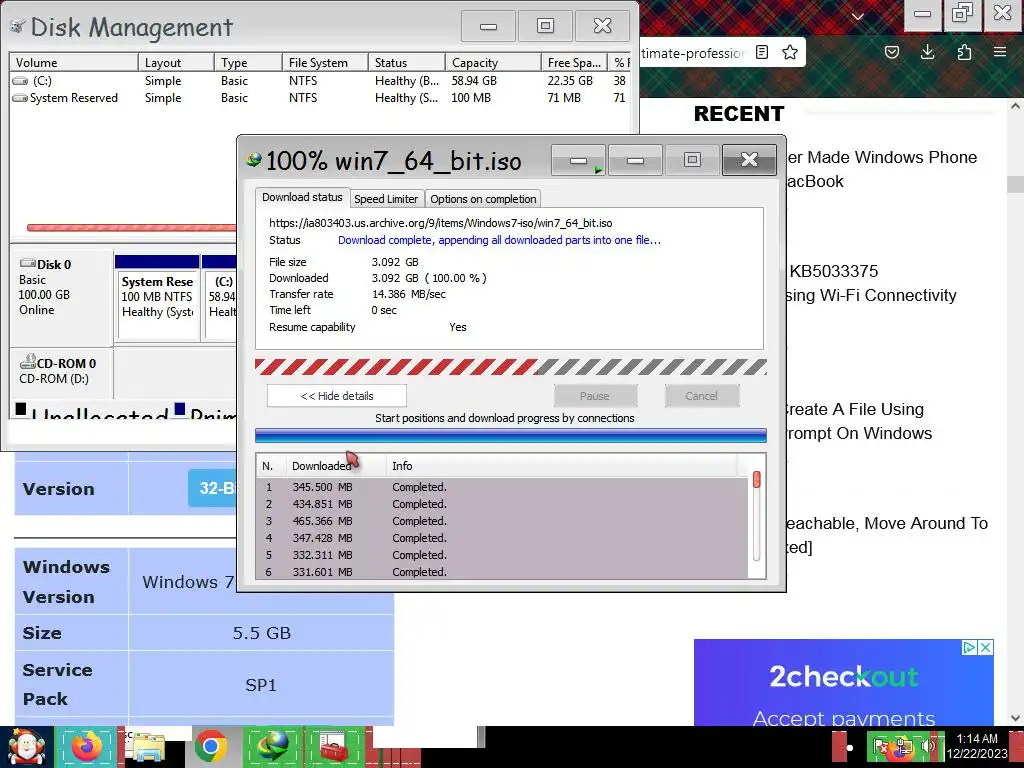Switch to the Speed Limiter tab
1024x768 pixels.
[386, 199]
